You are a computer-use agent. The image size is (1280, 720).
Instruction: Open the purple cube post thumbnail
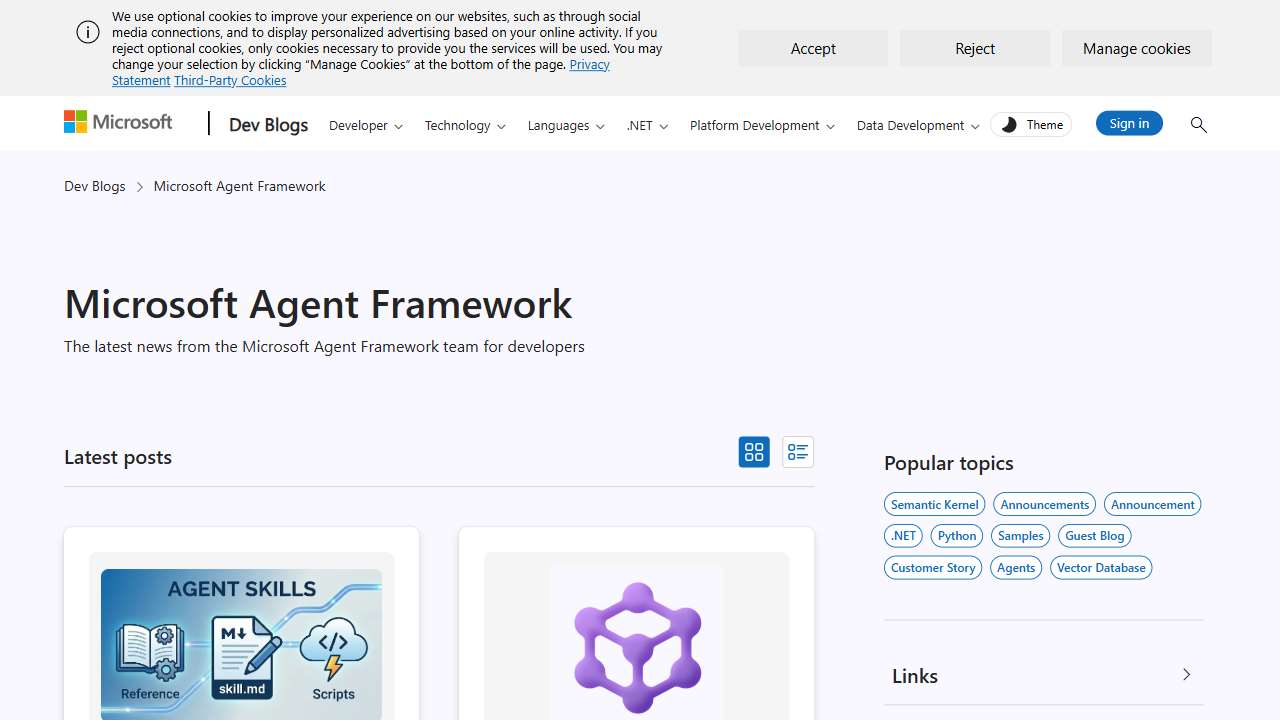[636, 642]
